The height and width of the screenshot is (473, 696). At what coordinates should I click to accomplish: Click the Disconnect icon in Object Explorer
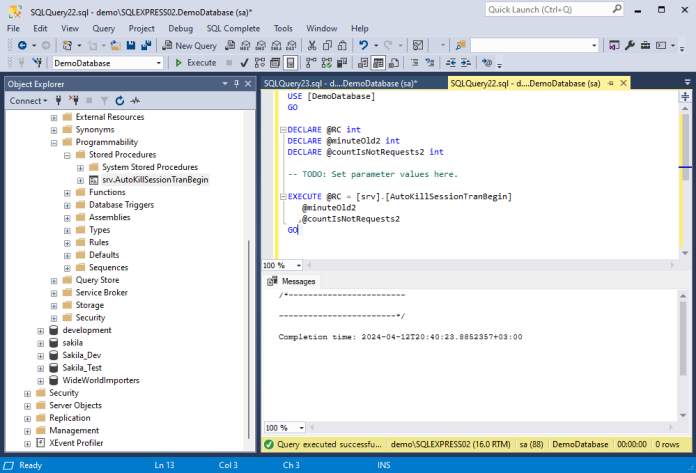(x=74, y=101)
